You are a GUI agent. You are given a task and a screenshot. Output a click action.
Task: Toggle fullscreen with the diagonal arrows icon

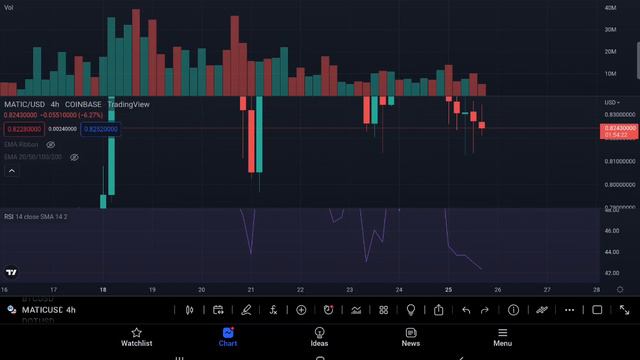(x=624, y=310)
